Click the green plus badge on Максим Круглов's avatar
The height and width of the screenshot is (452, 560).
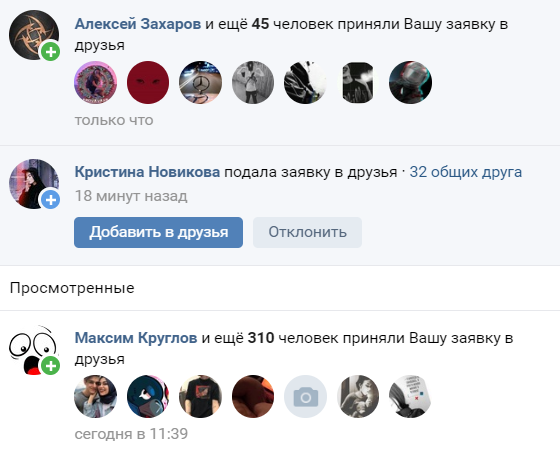pos(51,366)
